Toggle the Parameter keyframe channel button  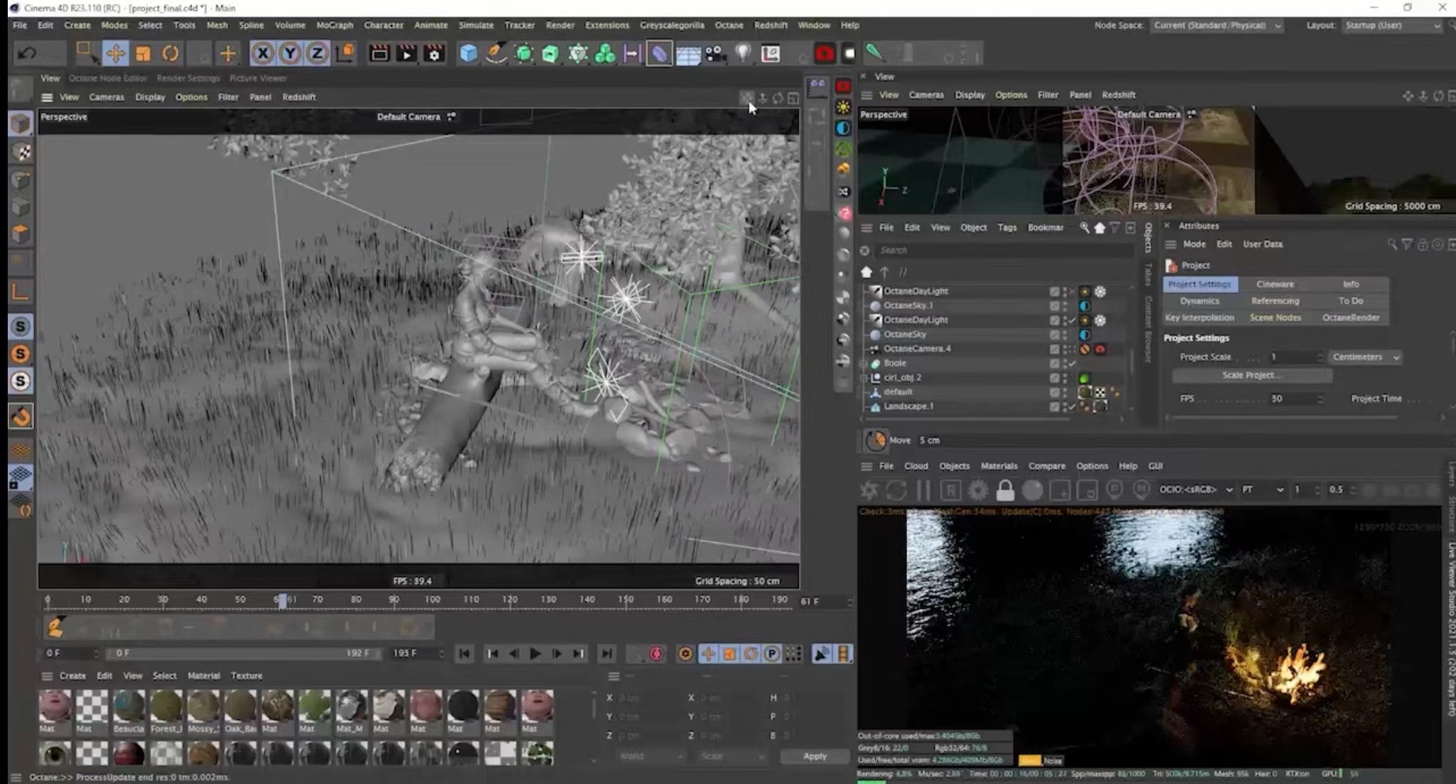tap(772, 654)
